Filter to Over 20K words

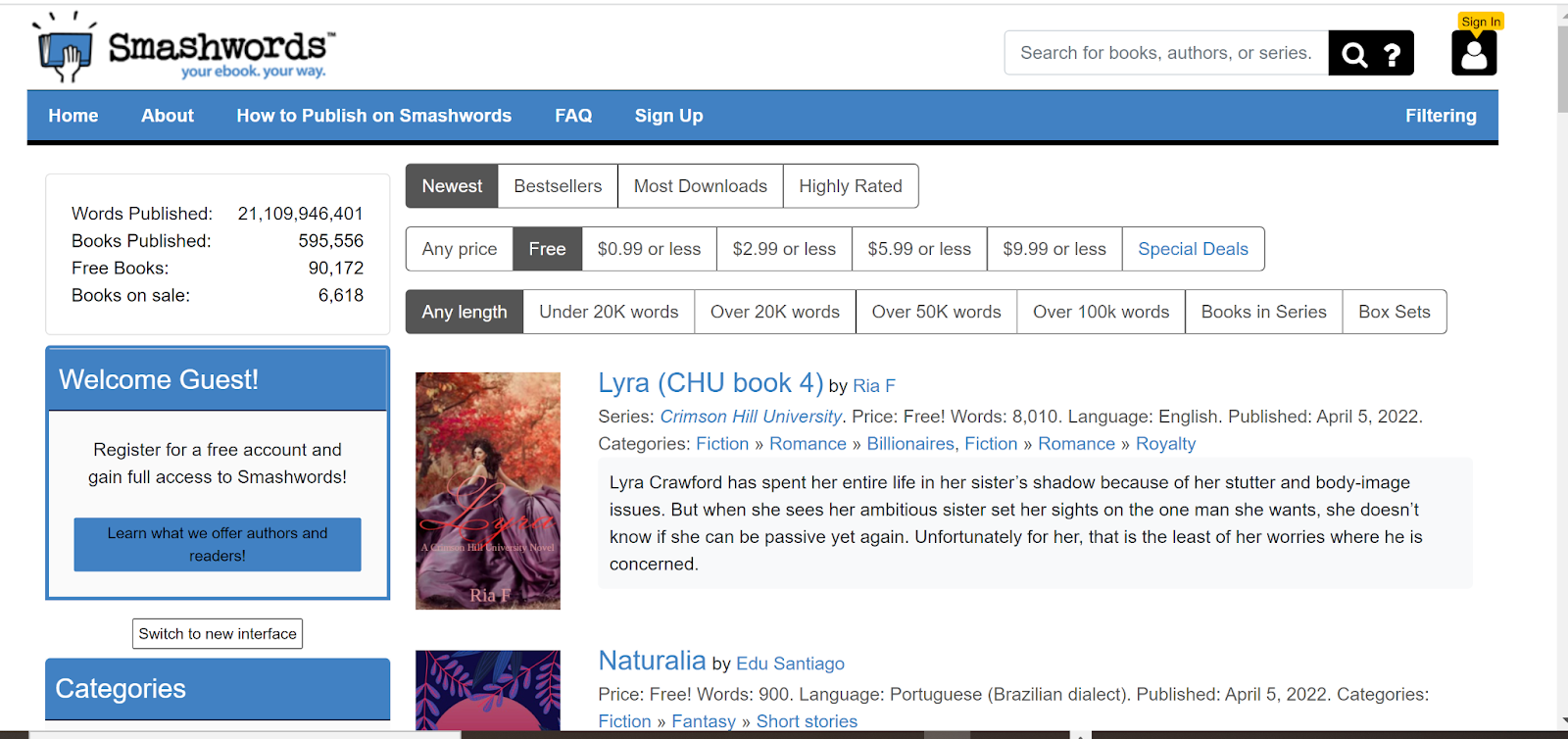tap(775, 312)
